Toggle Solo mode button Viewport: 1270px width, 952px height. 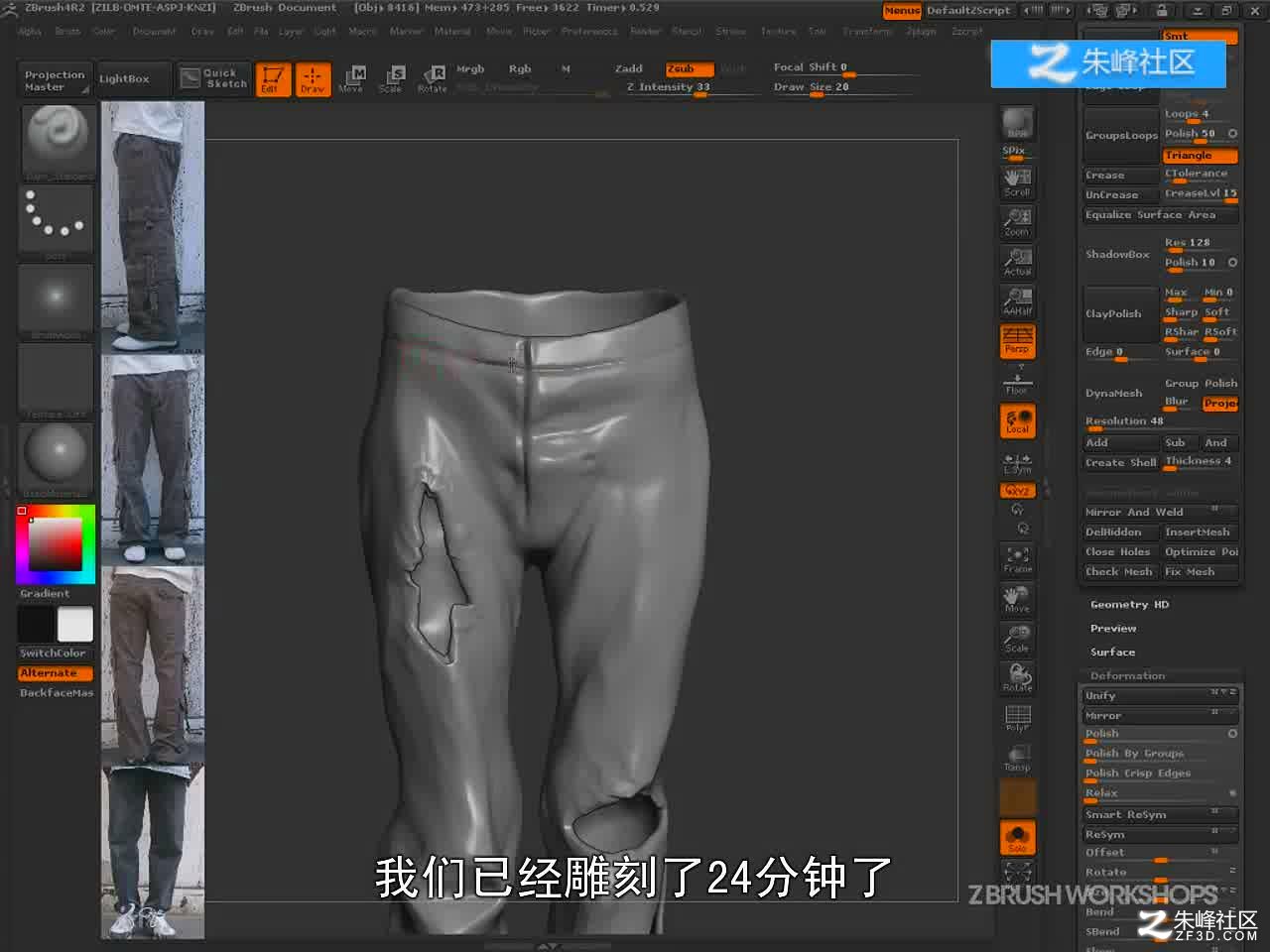(1017, 837)
